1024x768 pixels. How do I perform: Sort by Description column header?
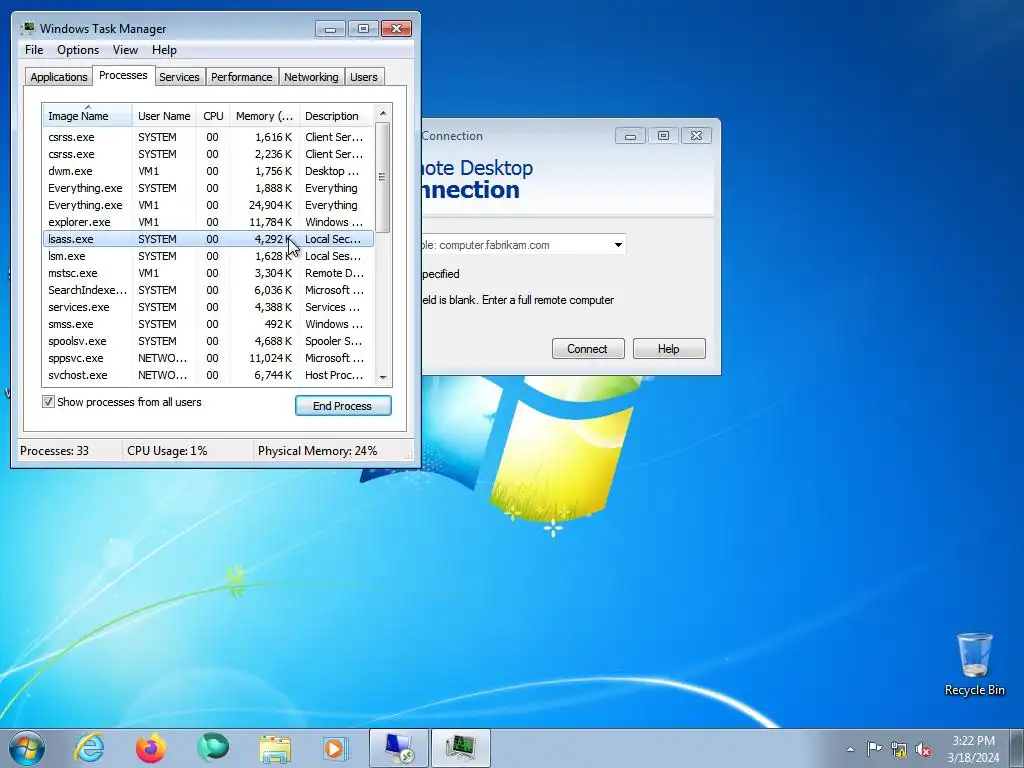(336, 116)
